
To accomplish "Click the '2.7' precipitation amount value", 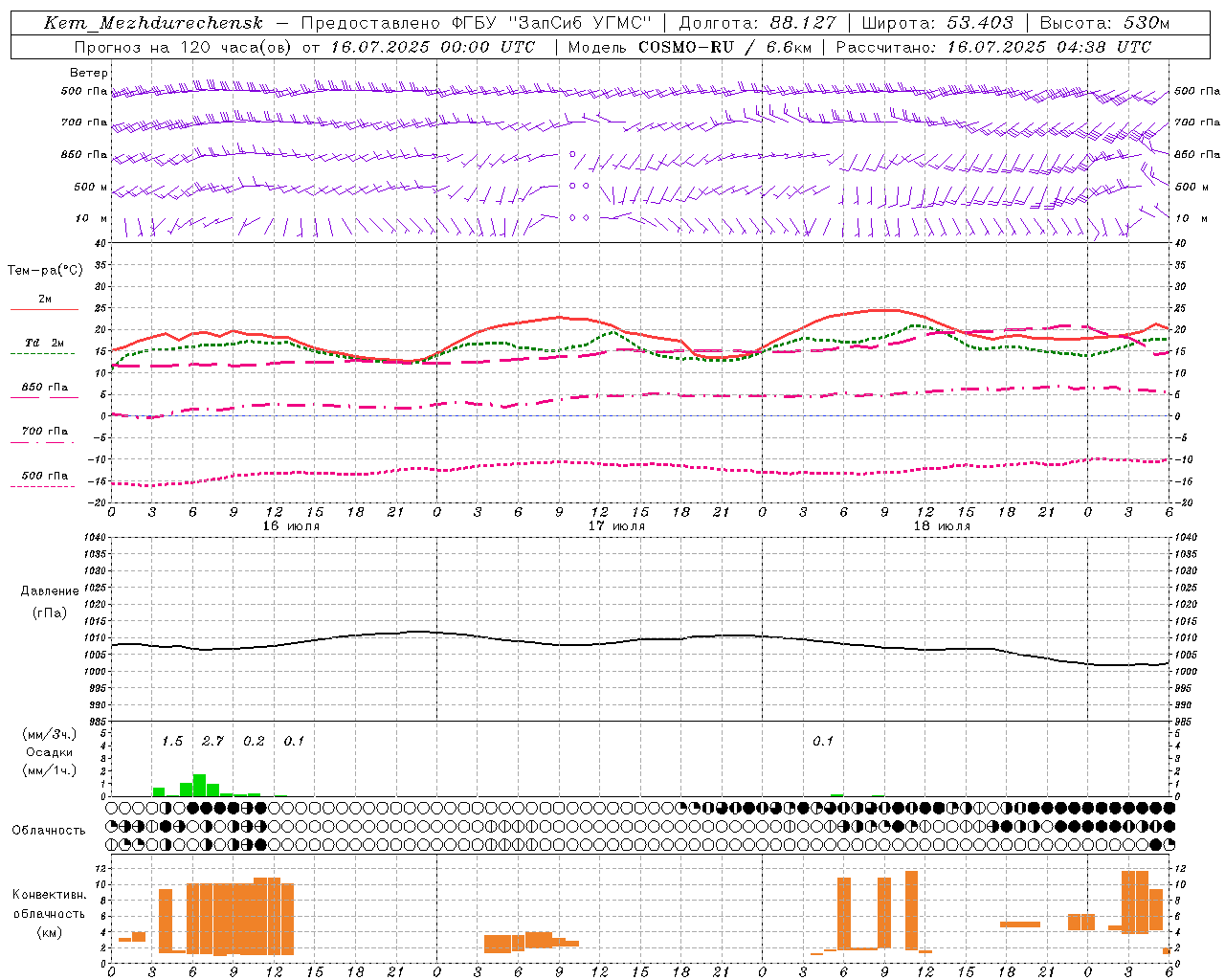I will pyautogui.click(x=212, y=741).
